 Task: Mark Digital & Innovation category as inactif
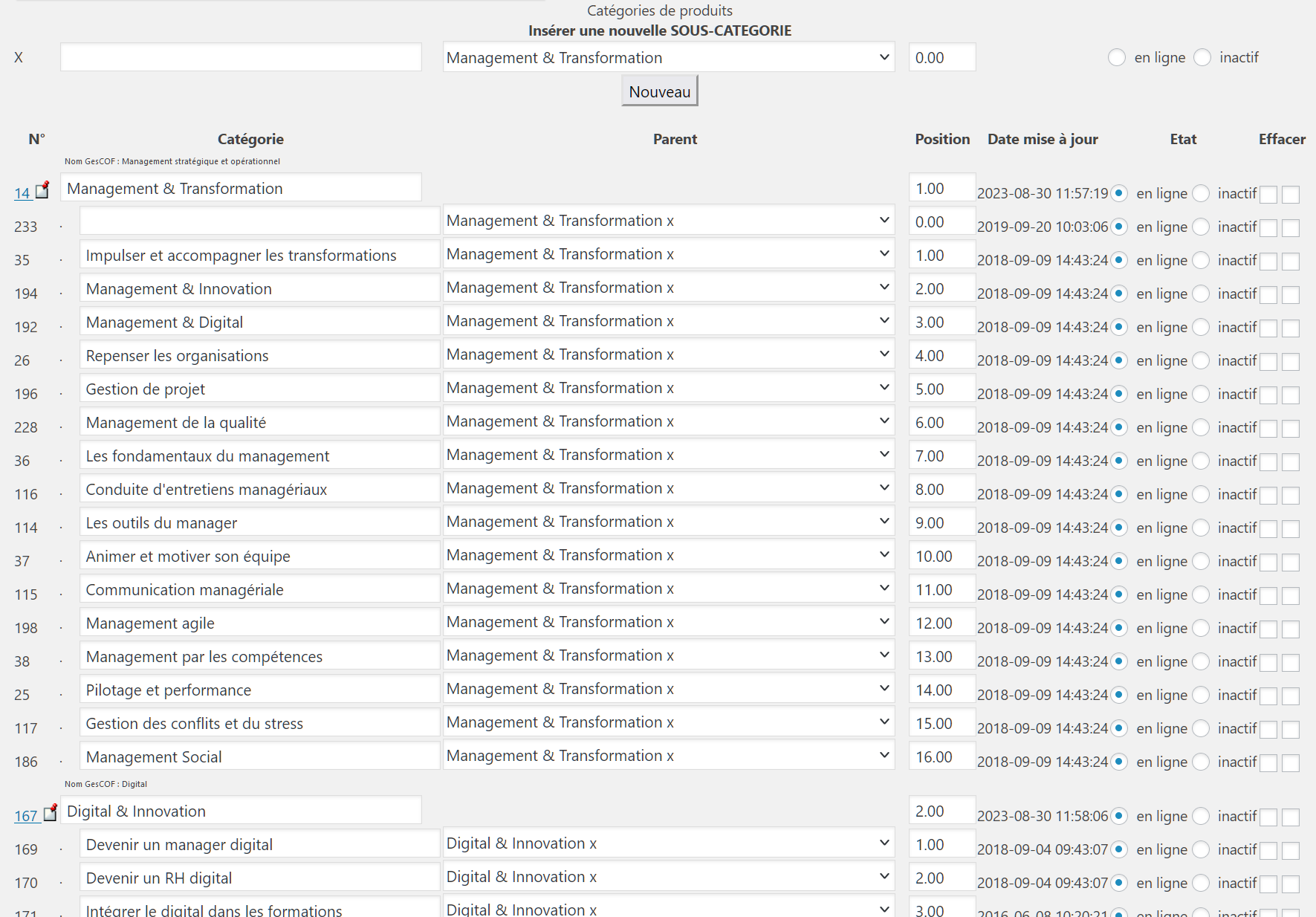1201,816
